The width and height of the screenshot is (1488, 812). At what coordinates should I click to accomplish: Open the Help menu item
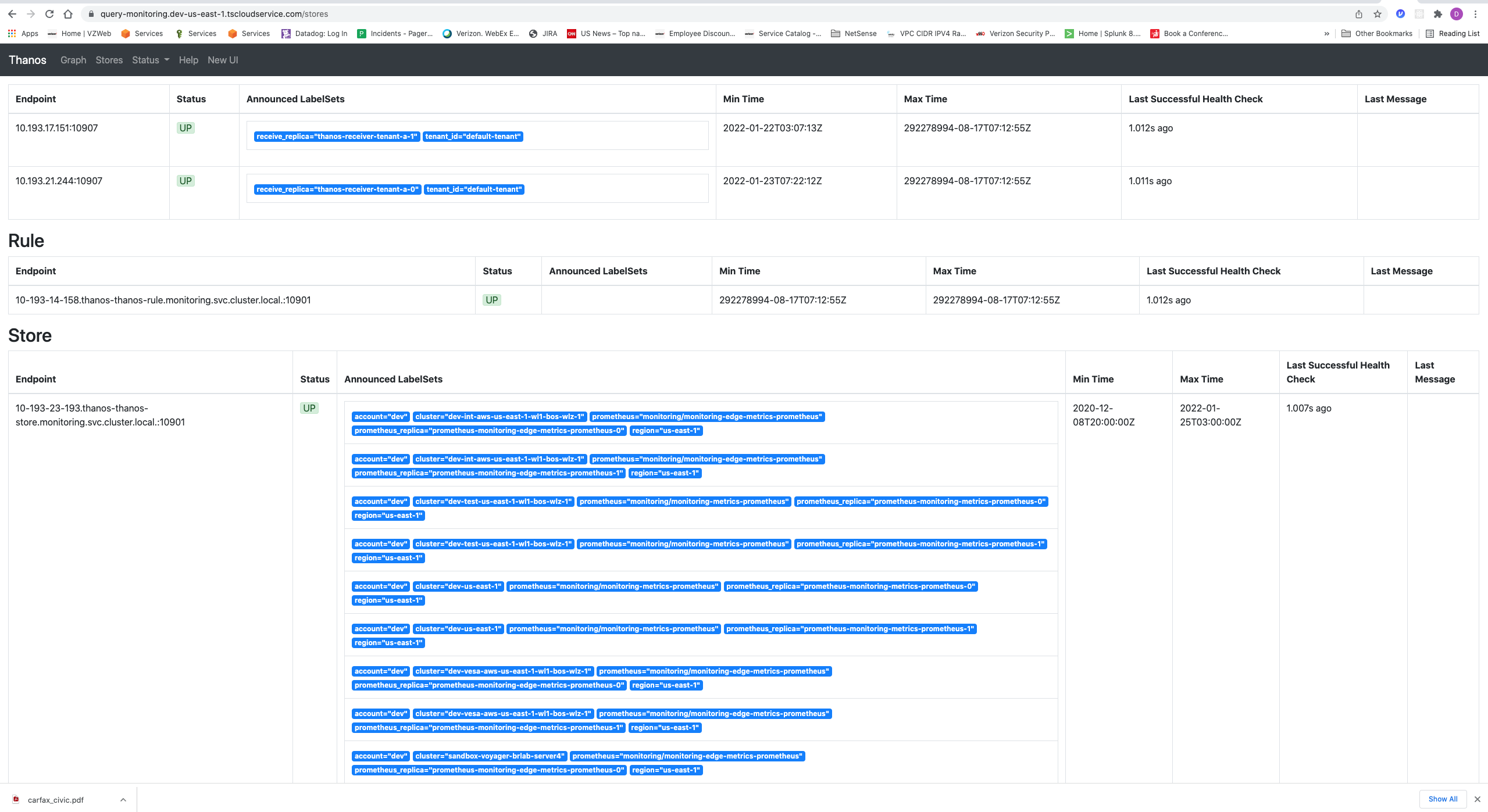click(188, 60)
